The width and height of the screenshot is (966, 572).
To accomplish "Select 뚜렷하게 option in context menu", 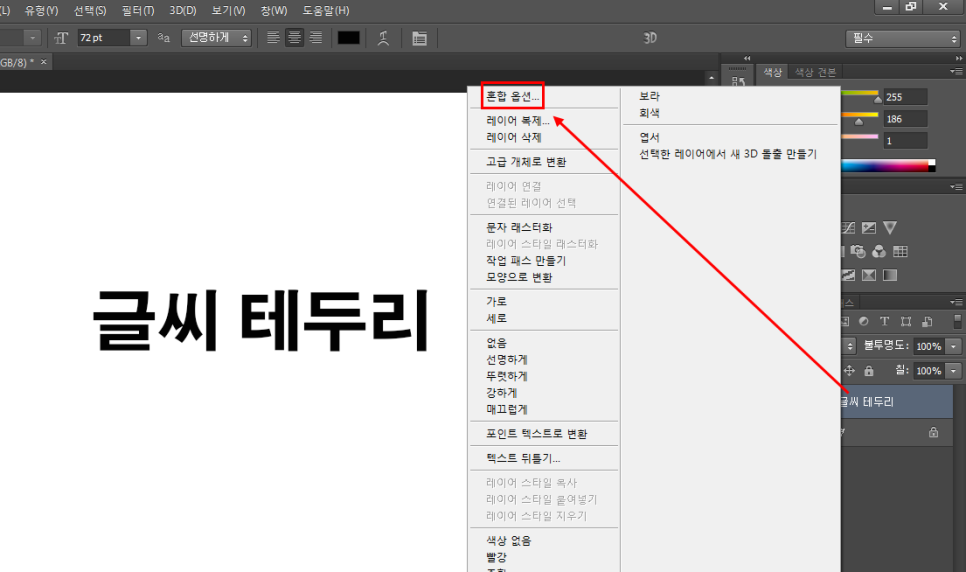I will pyautogui.click(x=507, y=376).
